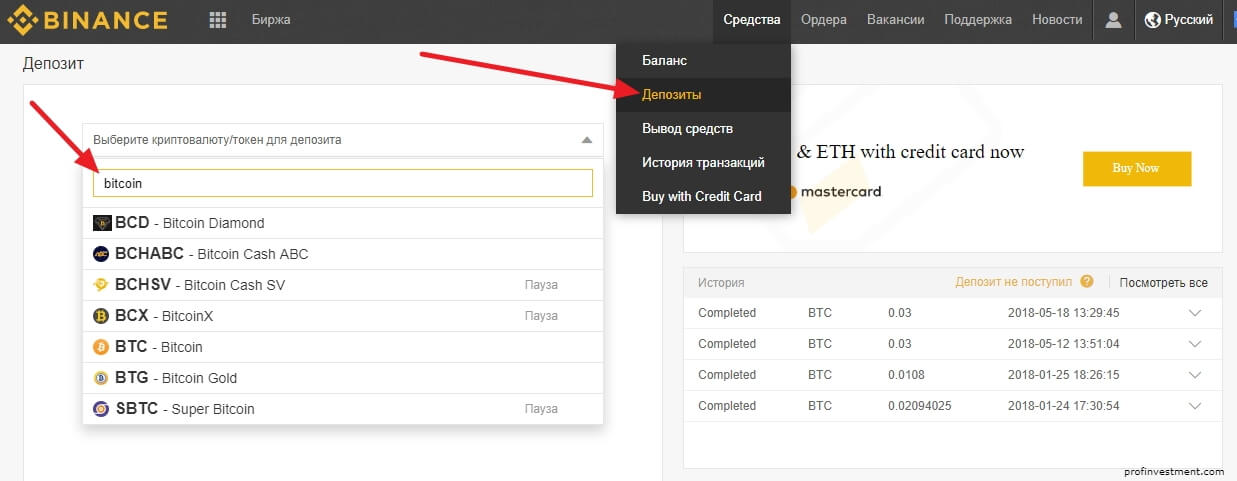This screenshot has width=1237, height=481.
Task: Click the Выберите криптовалюту/токен selector box
Action: (343, 140)
